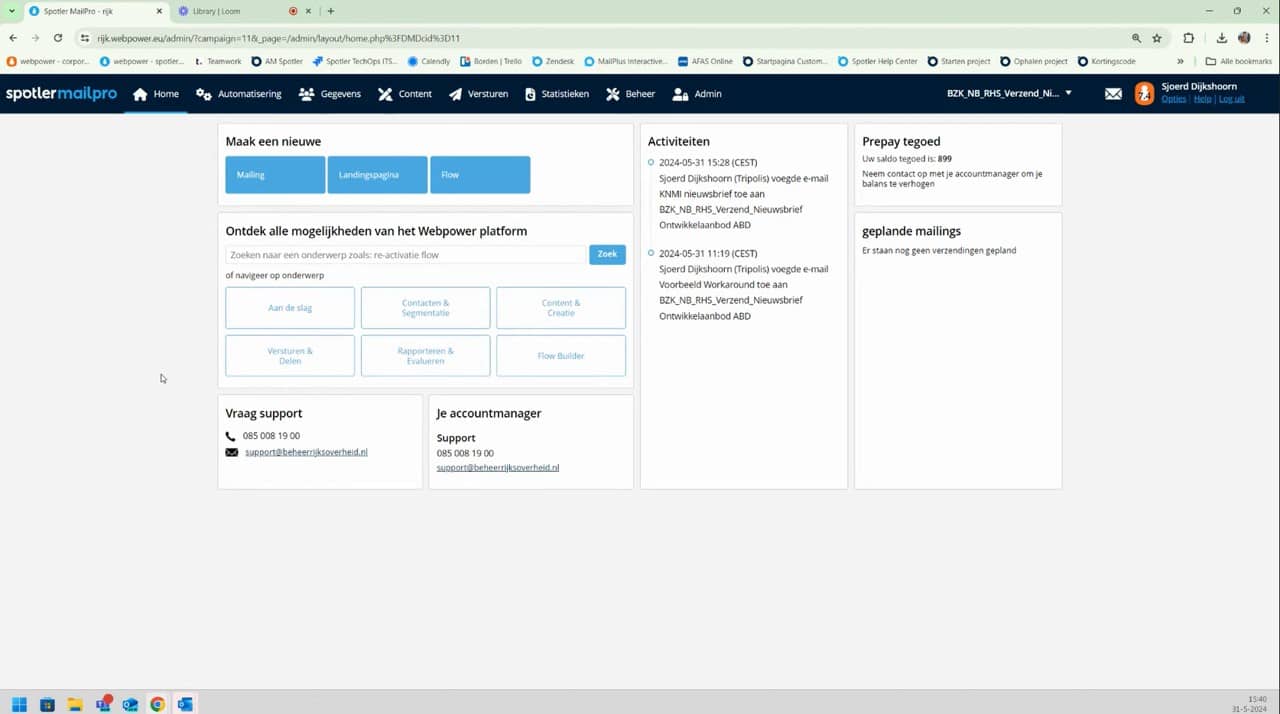Open the Statistieken menu
This screenshot has width=1280, height=714.
[x=560, y=94]
